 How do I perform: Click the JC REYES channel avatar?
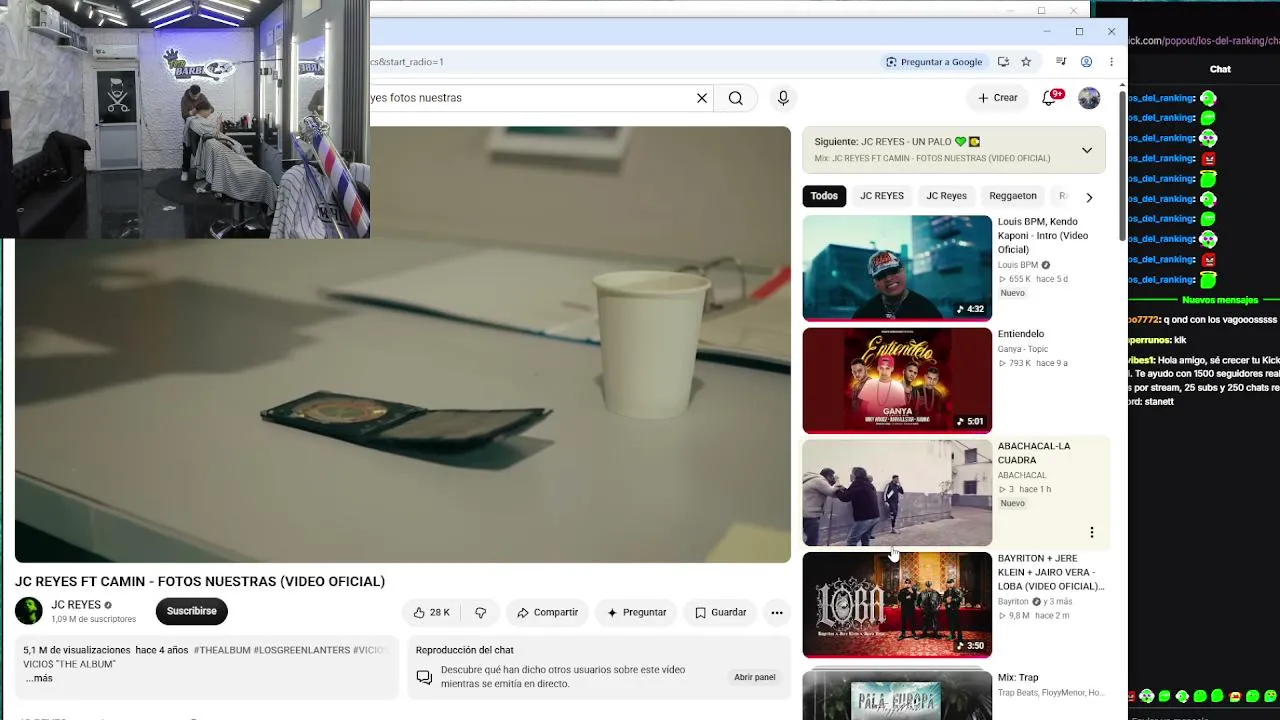pos(29,611)
